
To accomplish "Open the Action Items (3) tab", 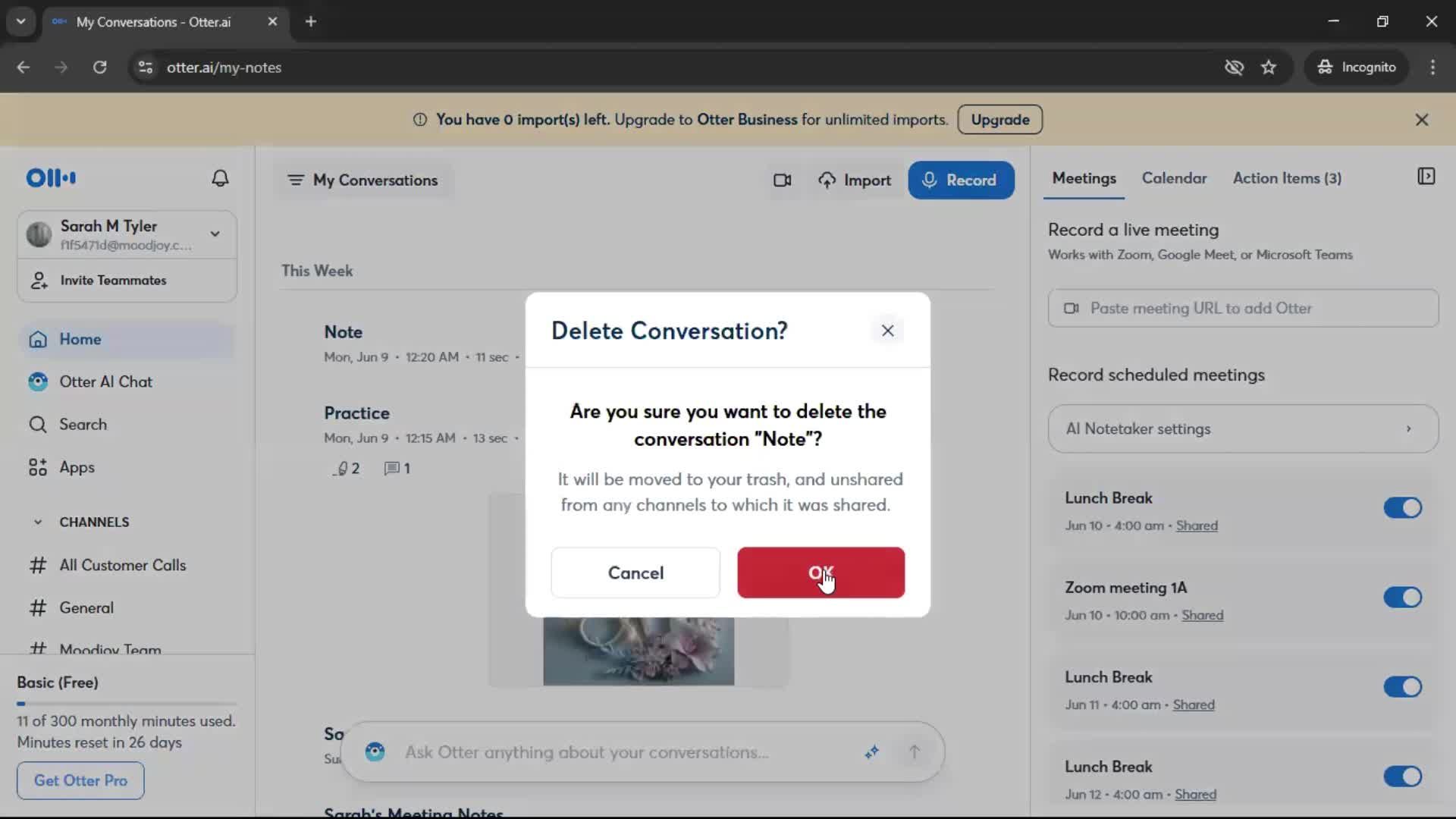I will 1287,178.
